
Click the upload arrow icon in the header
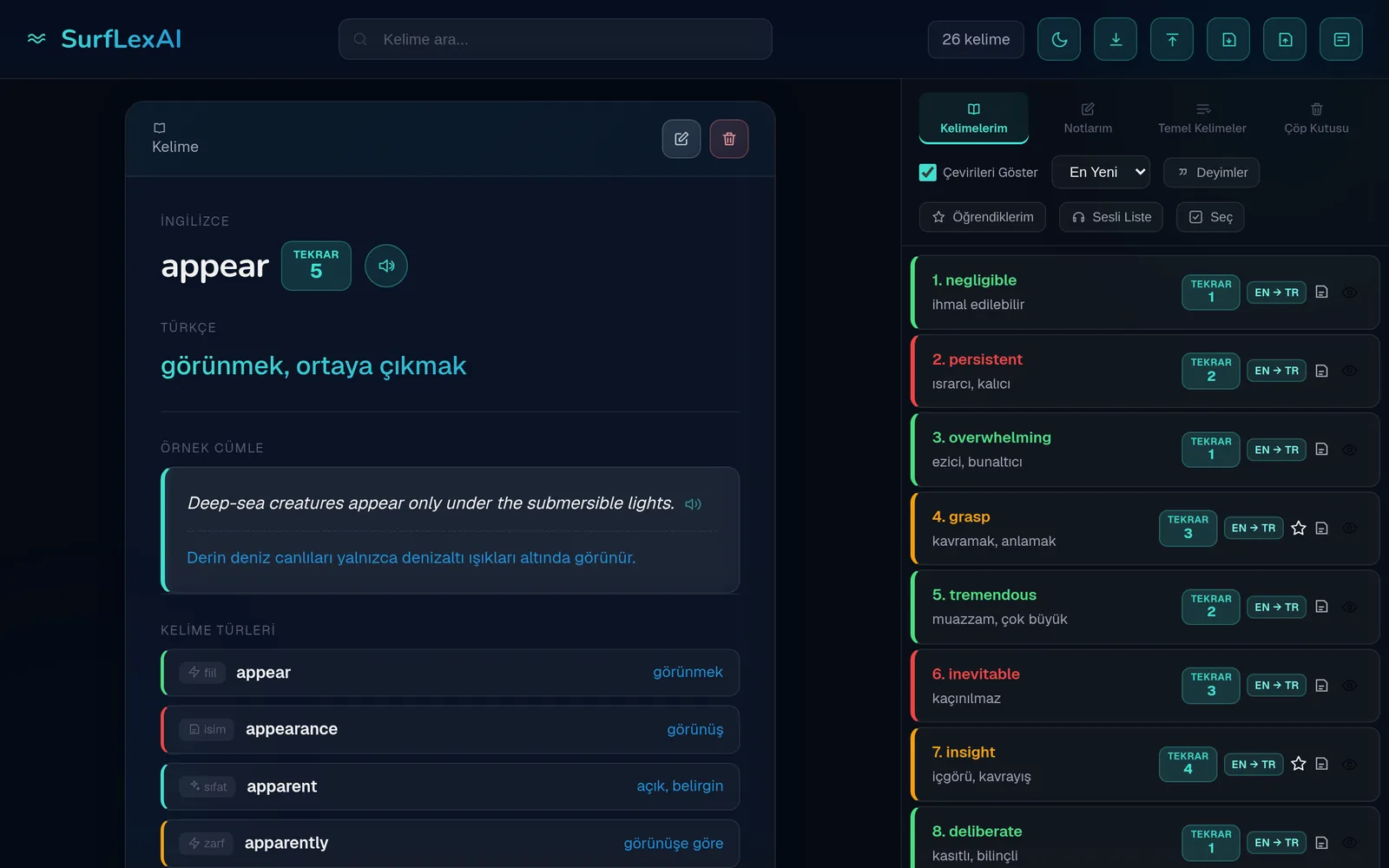1172,39
